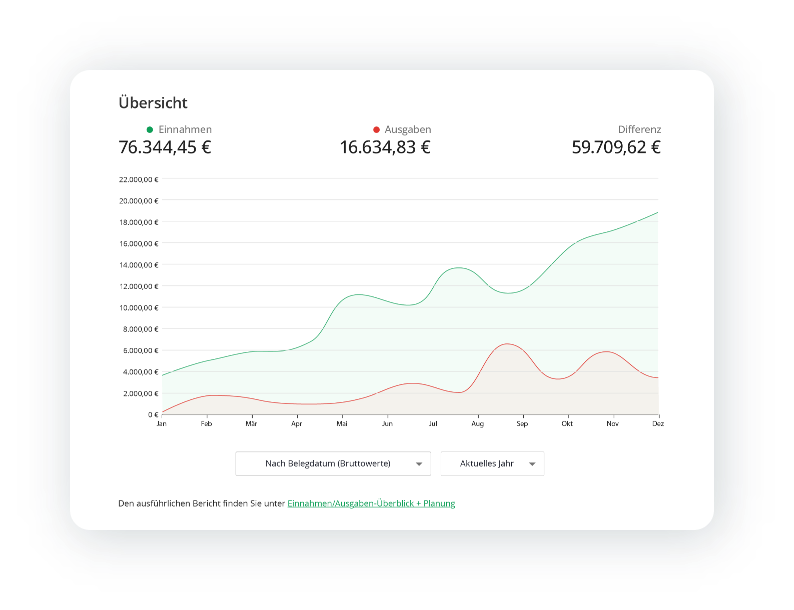Click the Jan label on the x-axis

coord(161,424)
